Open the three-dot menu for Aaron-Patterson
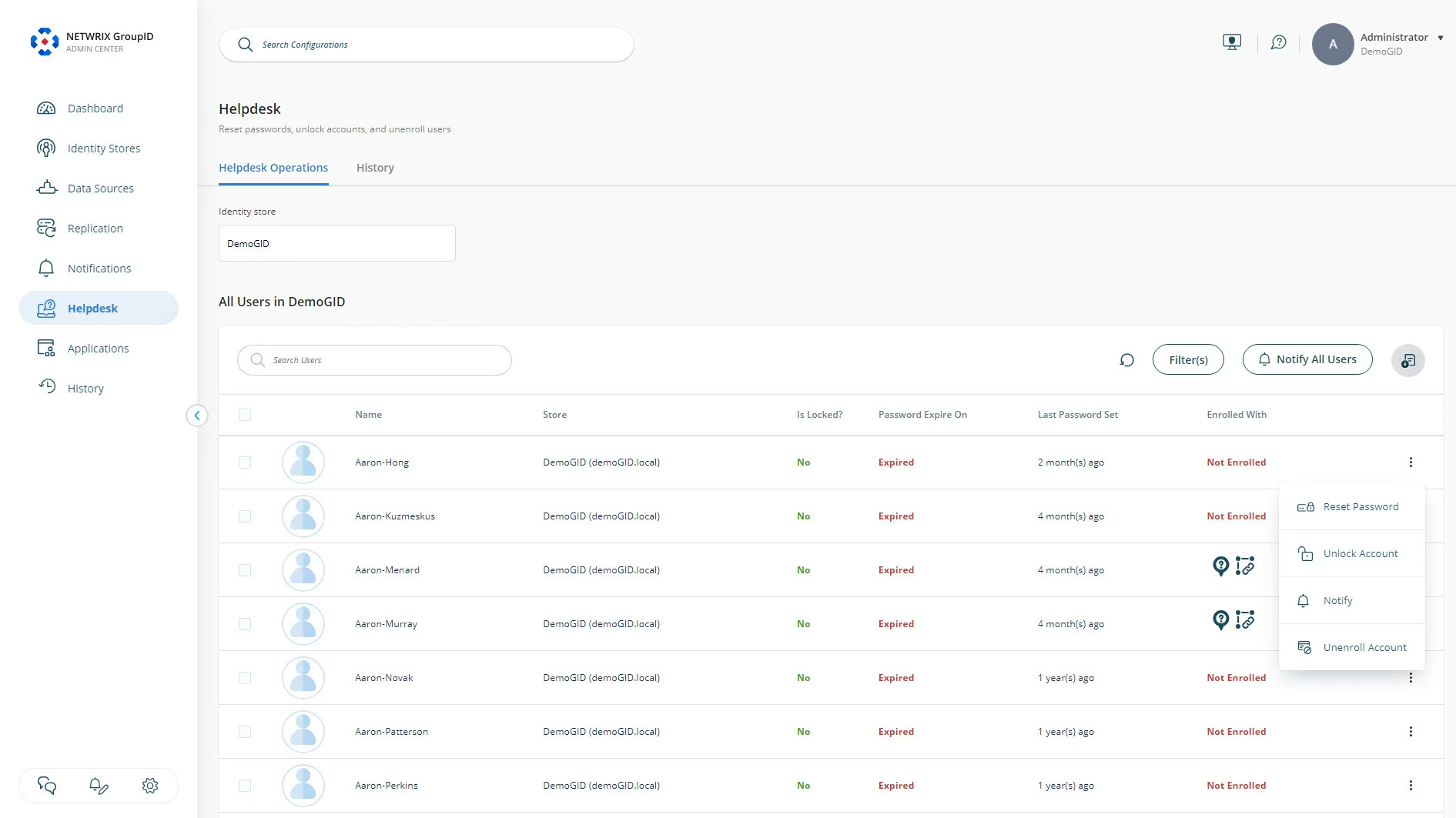 click(x=1411, y=732)
